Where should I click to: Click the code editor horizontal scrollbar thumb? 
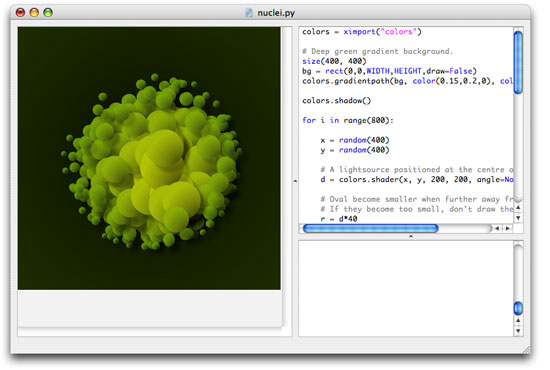click(x=370, y=228)
